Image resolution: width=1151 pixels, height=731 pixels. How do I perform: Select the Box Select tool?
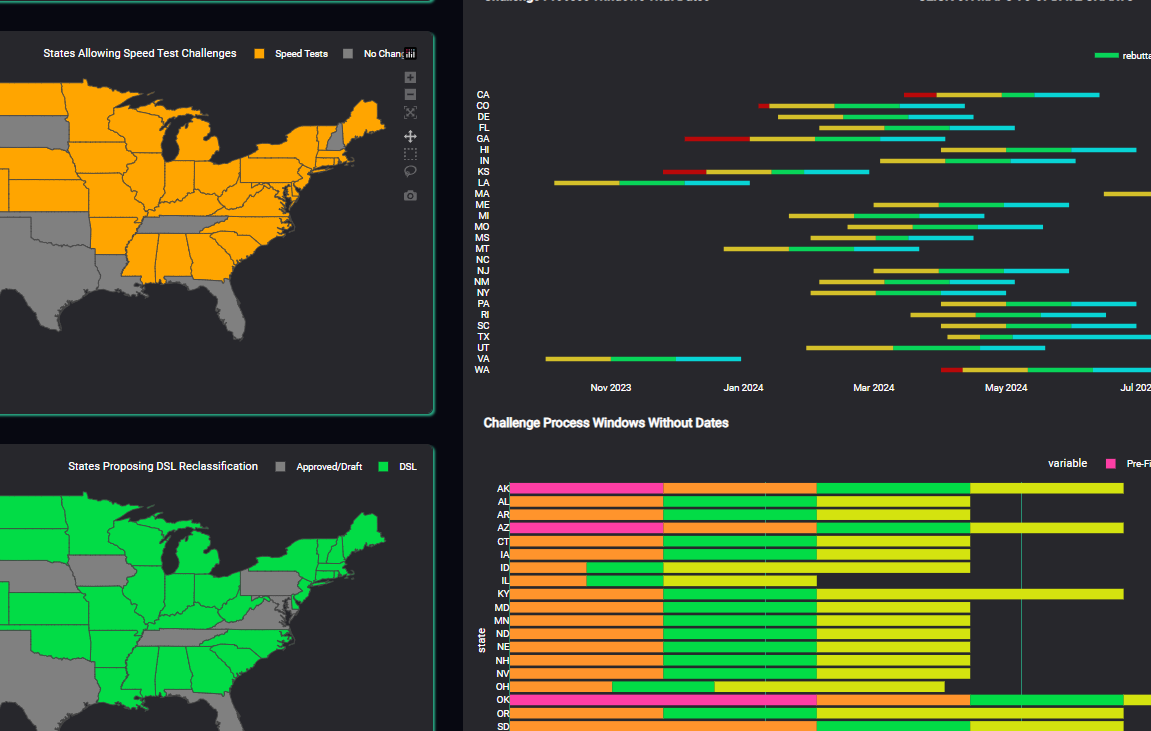pos(409,153)
